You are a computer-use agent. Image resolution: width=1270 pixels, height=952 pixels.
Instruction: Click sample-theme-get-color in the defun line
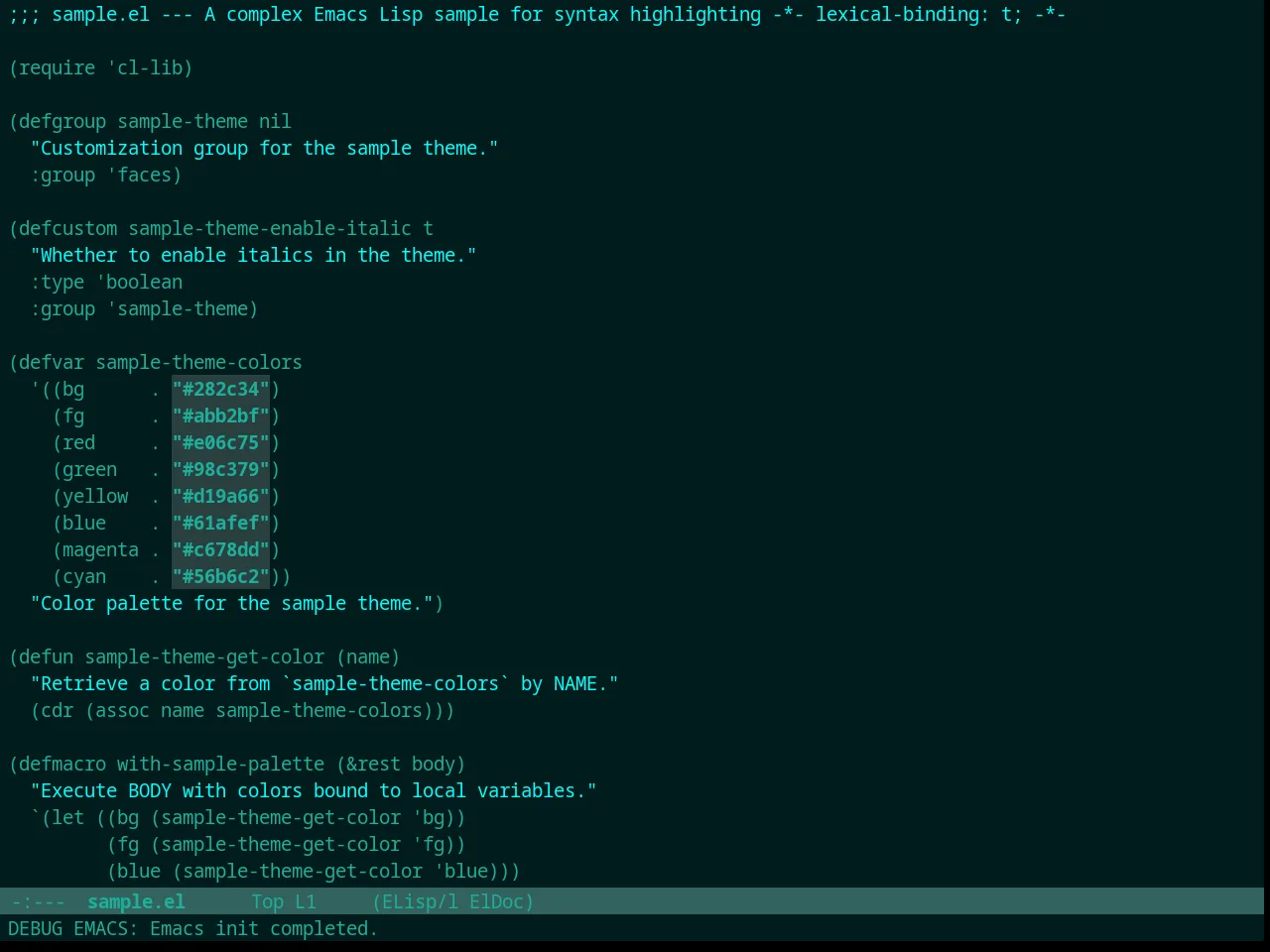(204, 656)
